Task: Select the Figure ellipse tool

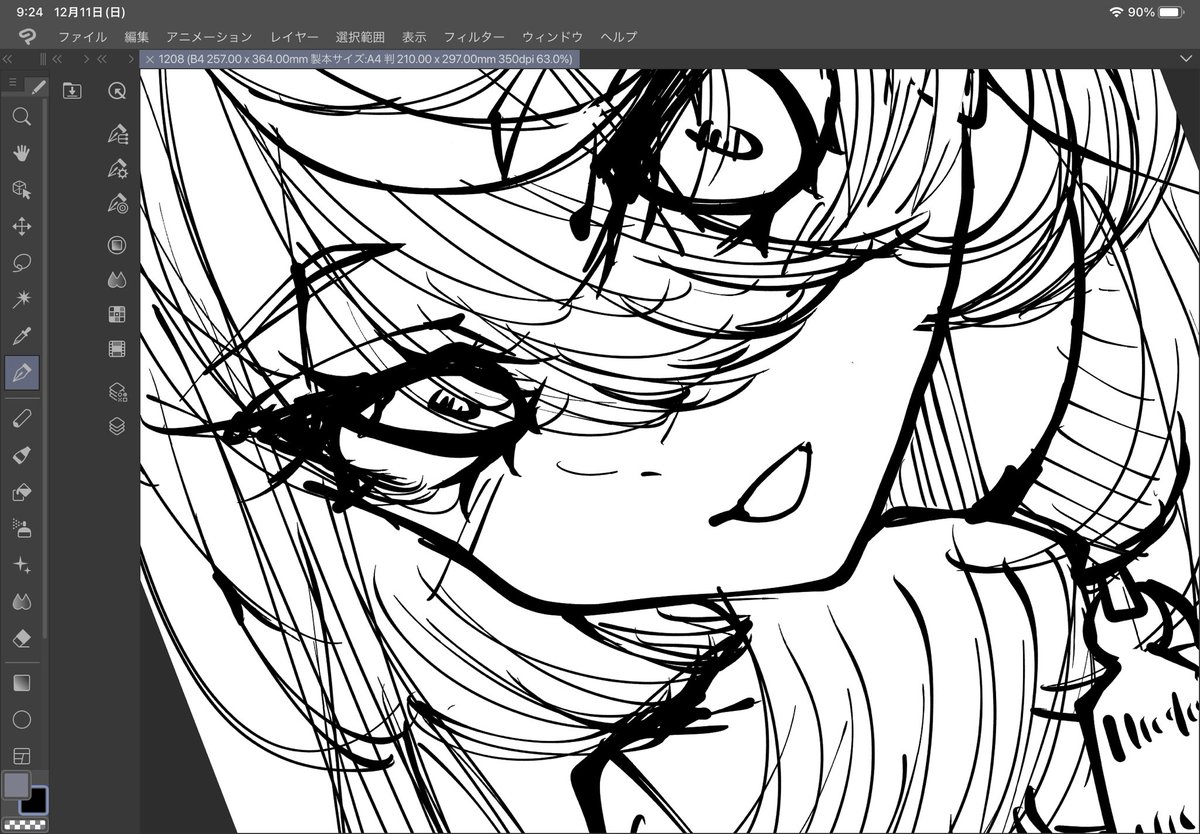Action: pyautogui.click(x=21, y=720)
